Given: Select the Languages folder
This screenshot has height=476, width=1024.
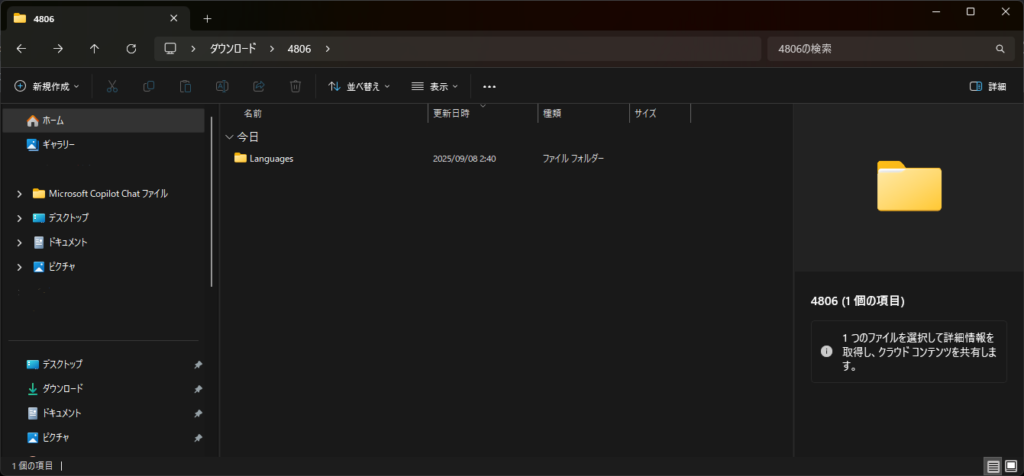Looking at the screenshot, I should coord(264,158).
